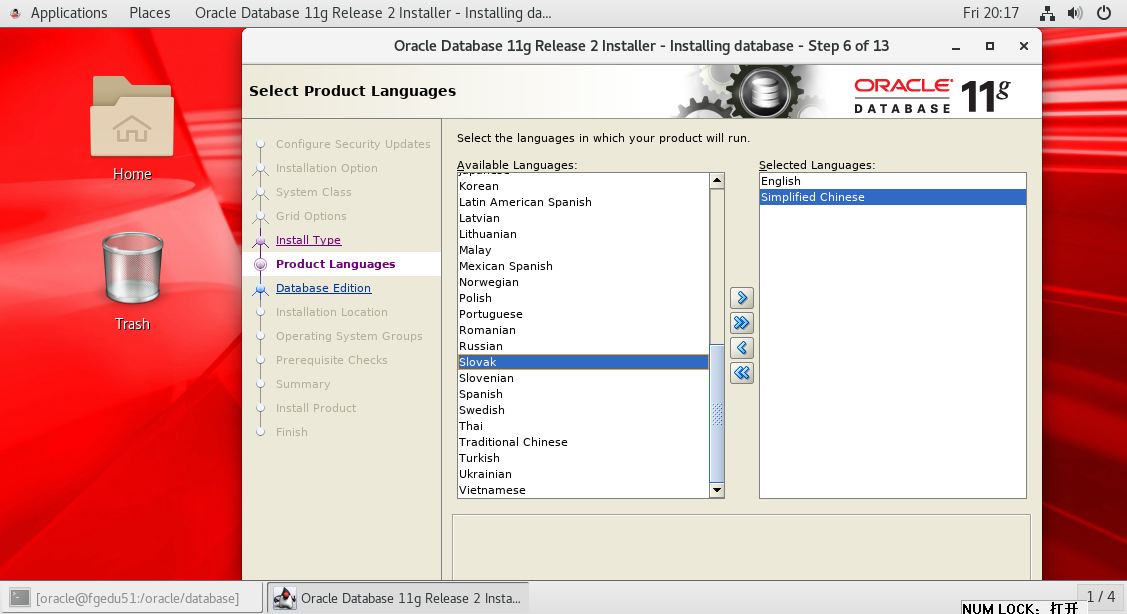This screenshot has height=614, width=1127.
Task: Add all languages with the double right arrow
Action: pyautogui.click(x=742, y=323)
